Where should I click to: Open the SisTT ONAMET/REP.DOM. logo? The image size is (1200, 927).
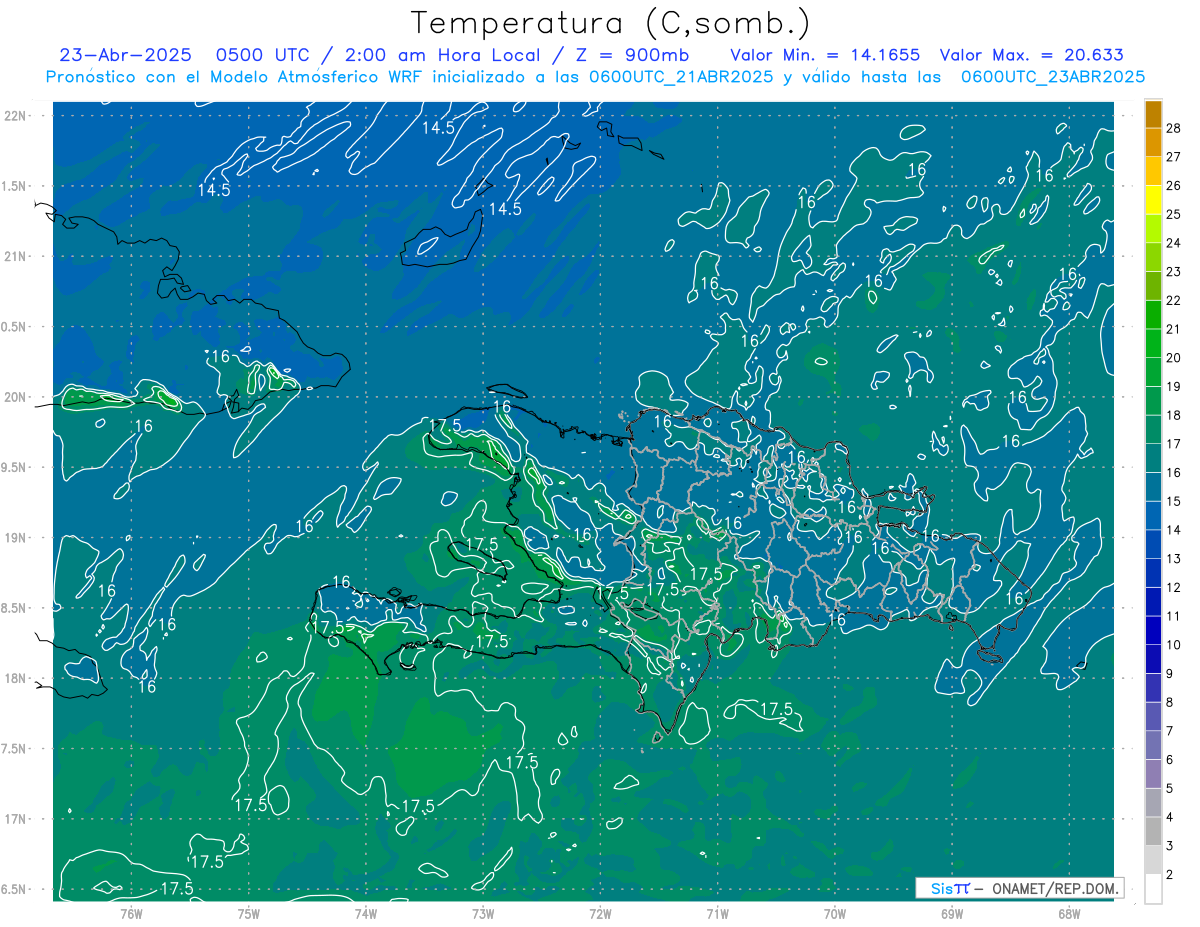[x=1019, y=888]
